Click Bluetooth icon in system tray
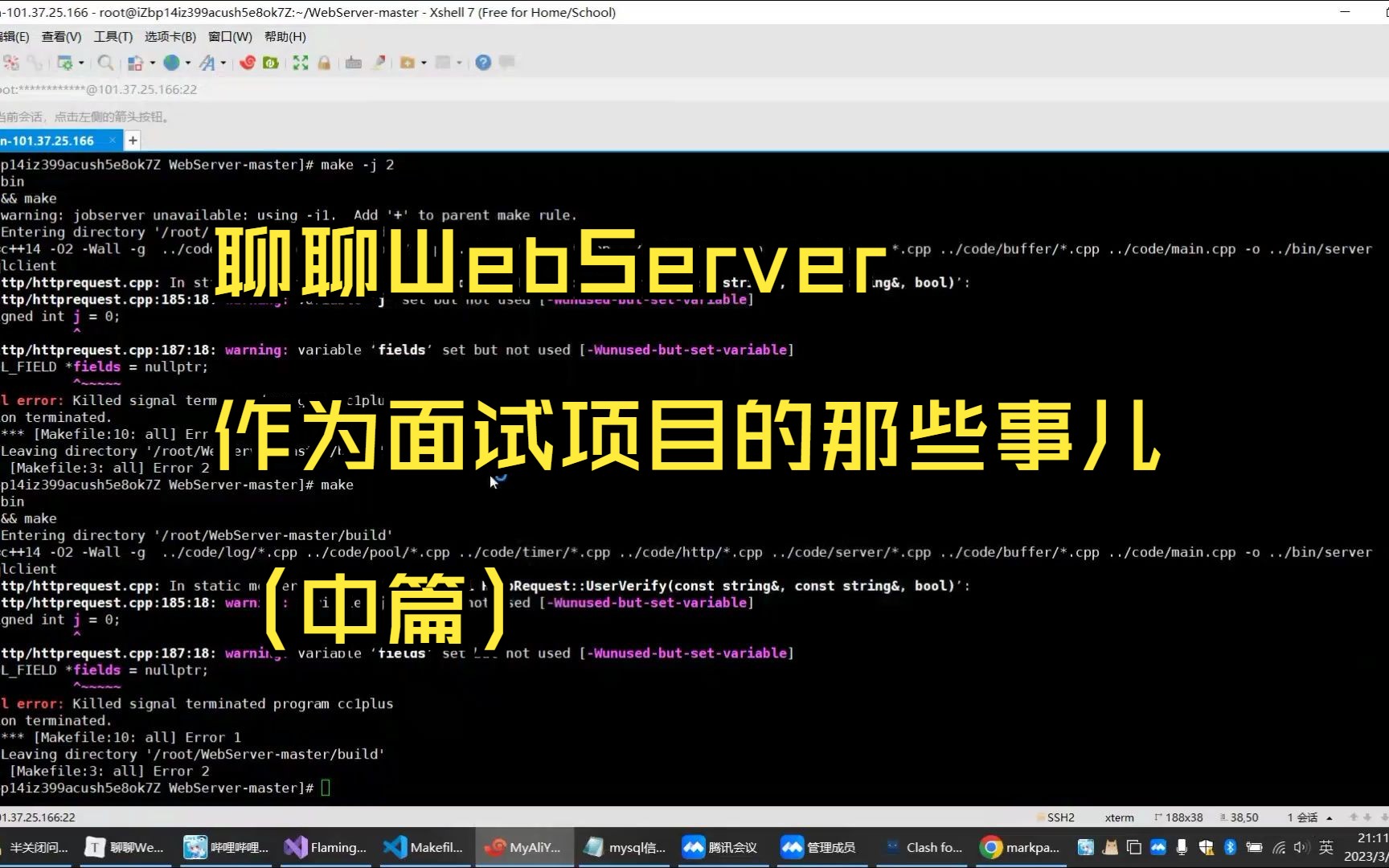The width and height of the screenshot is (1389, 868). (1230, 847)
